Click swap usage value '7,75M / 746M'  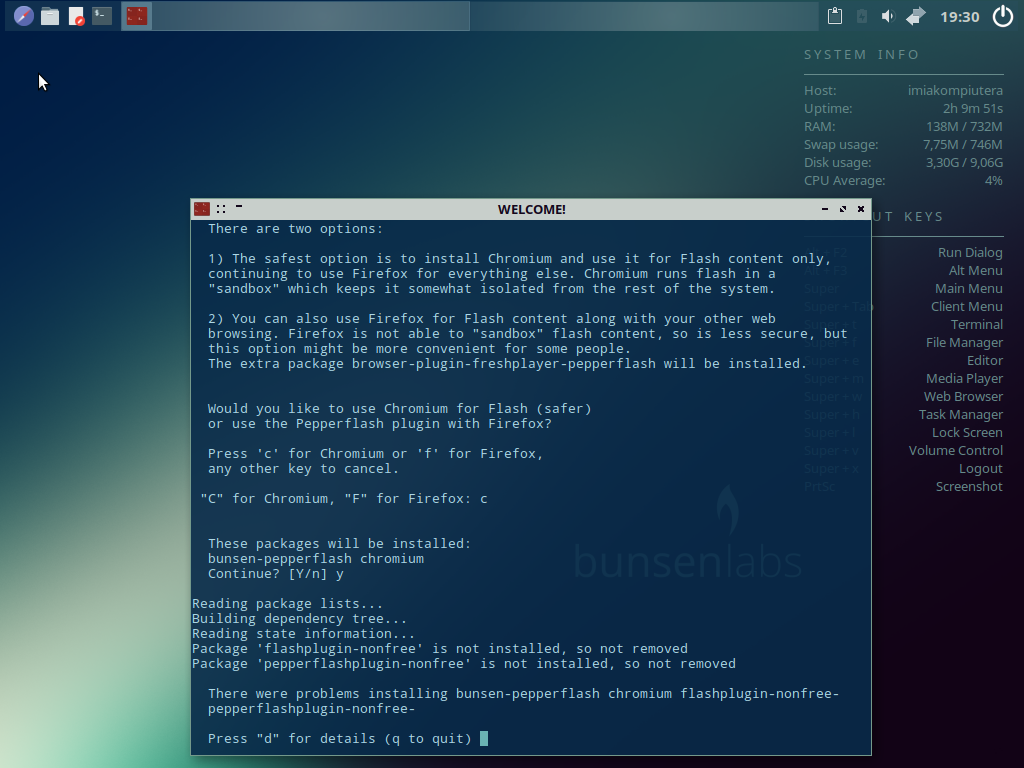[963, 144]
